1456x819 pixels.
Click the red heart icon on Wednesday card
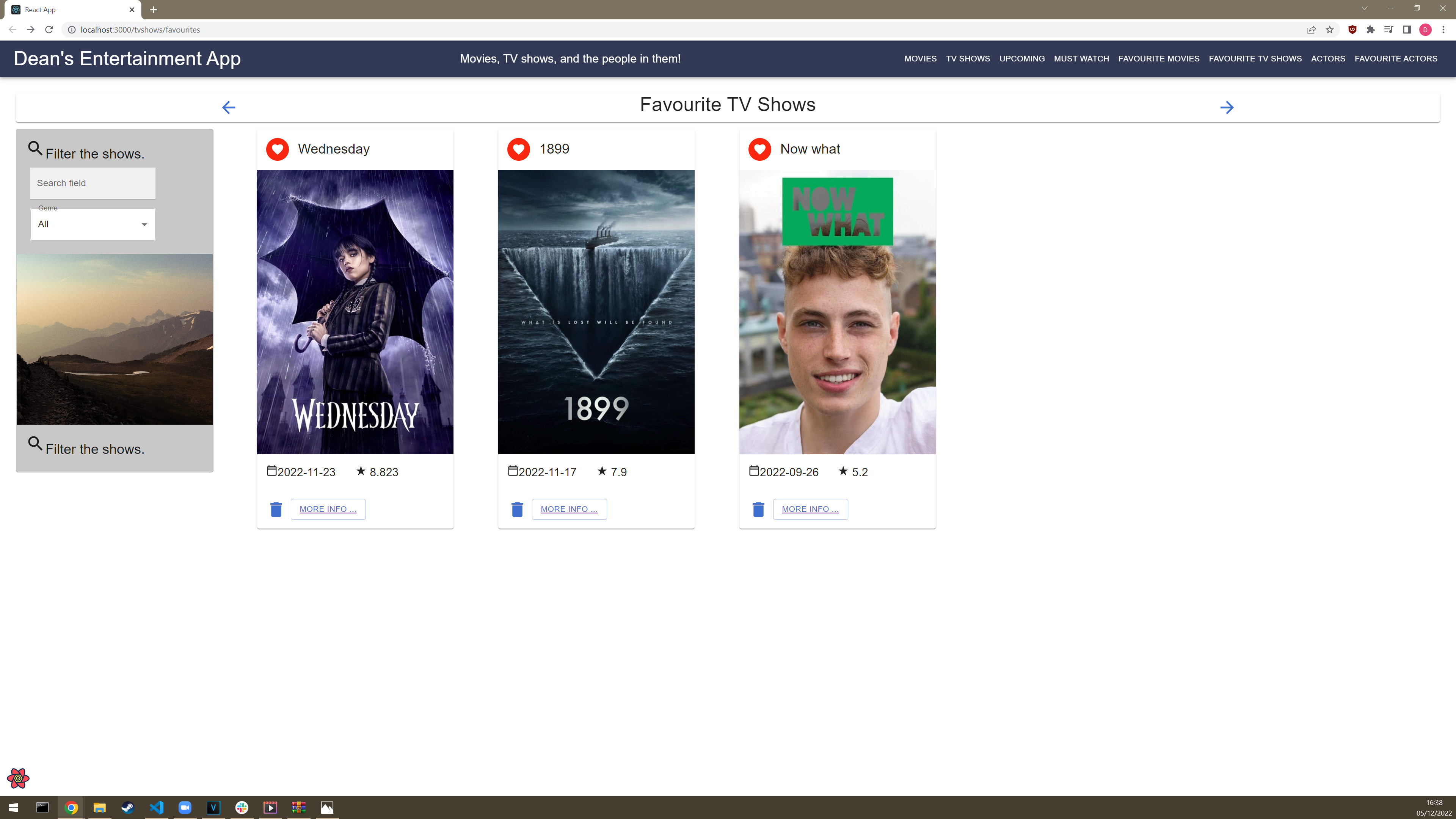coord(278,149)
